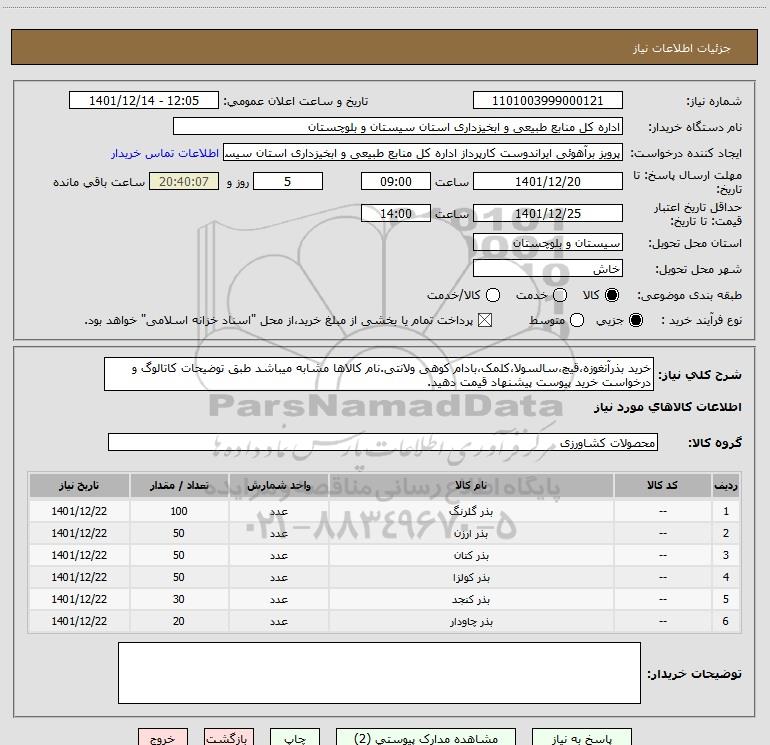Click row number 4 in the table
Image resolution: width=770 pixels, height=745 pixels.
point(726,577)
